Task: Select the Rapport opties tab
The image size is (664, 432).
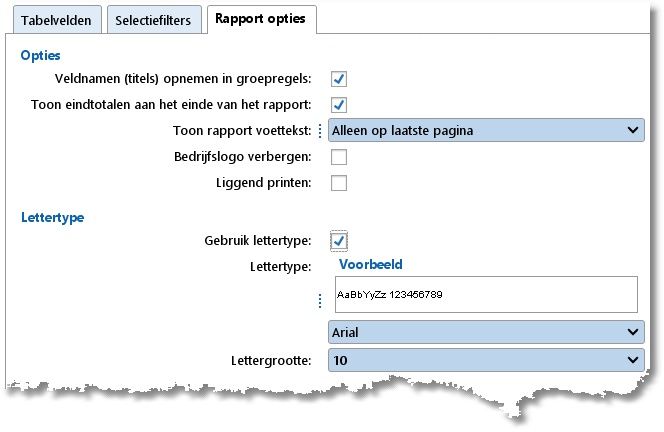Action: [260, 18]
